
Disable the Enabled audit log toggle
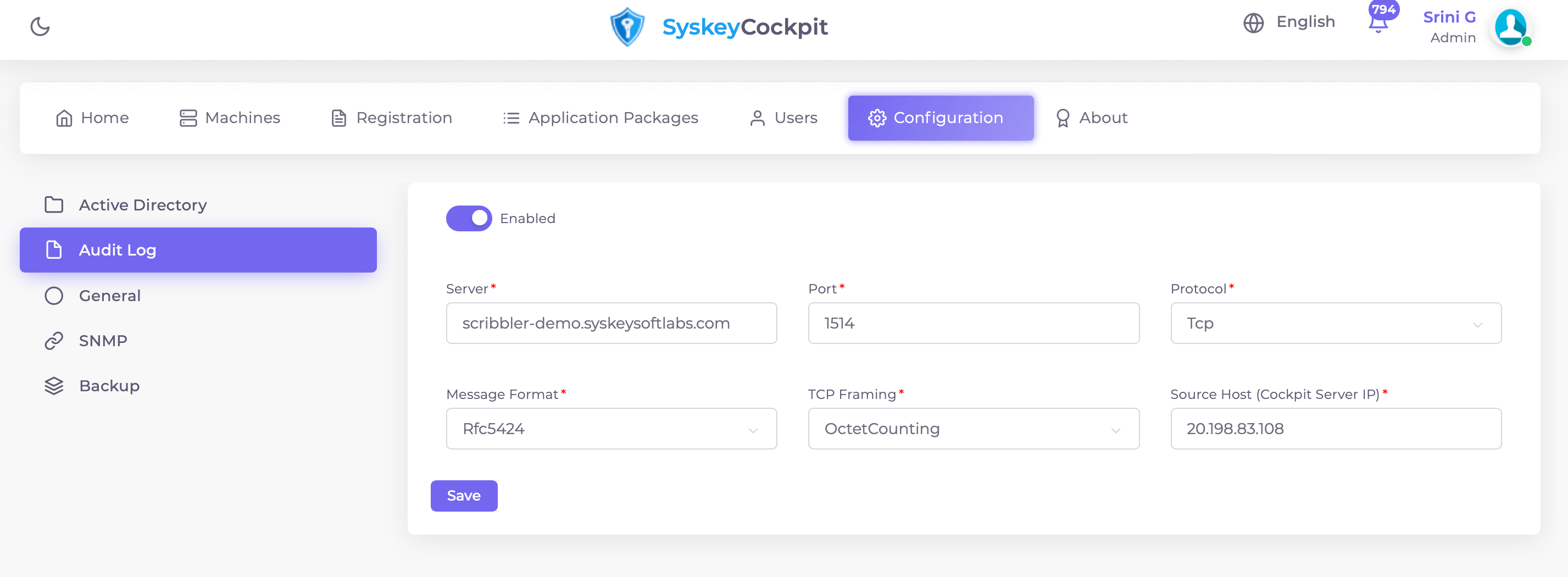click(x=469, y=218)
